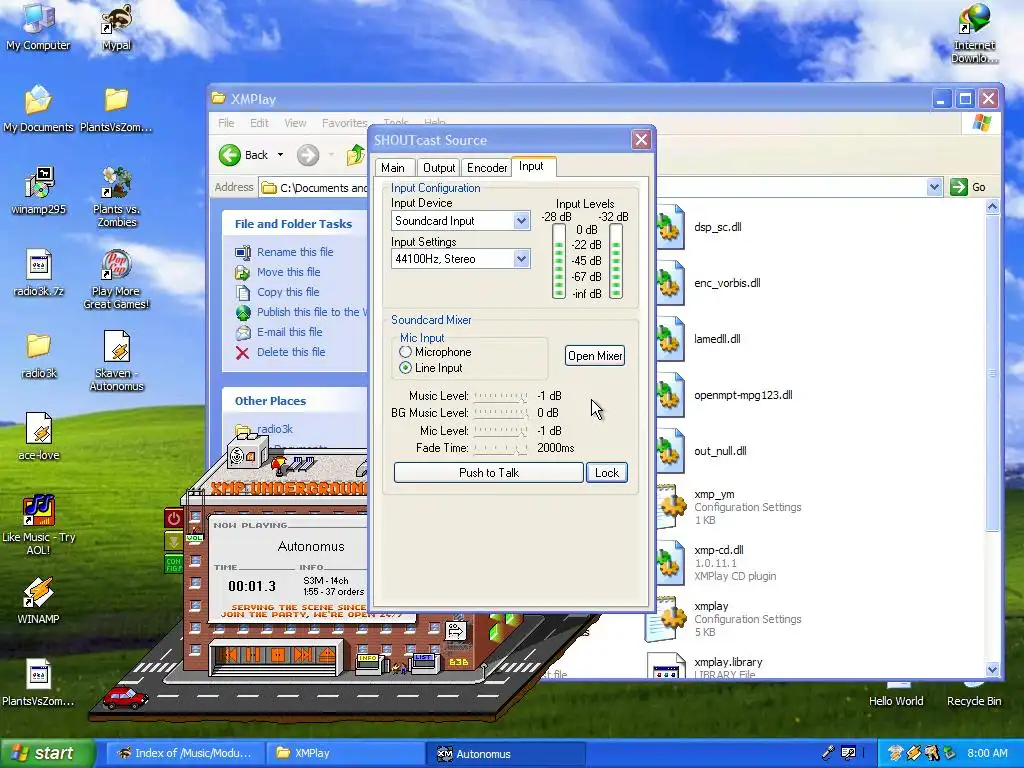Viewport: 1024px width, 768px height.
Task: Skip to previous track in XMPlay
Action: coord(229,654)
